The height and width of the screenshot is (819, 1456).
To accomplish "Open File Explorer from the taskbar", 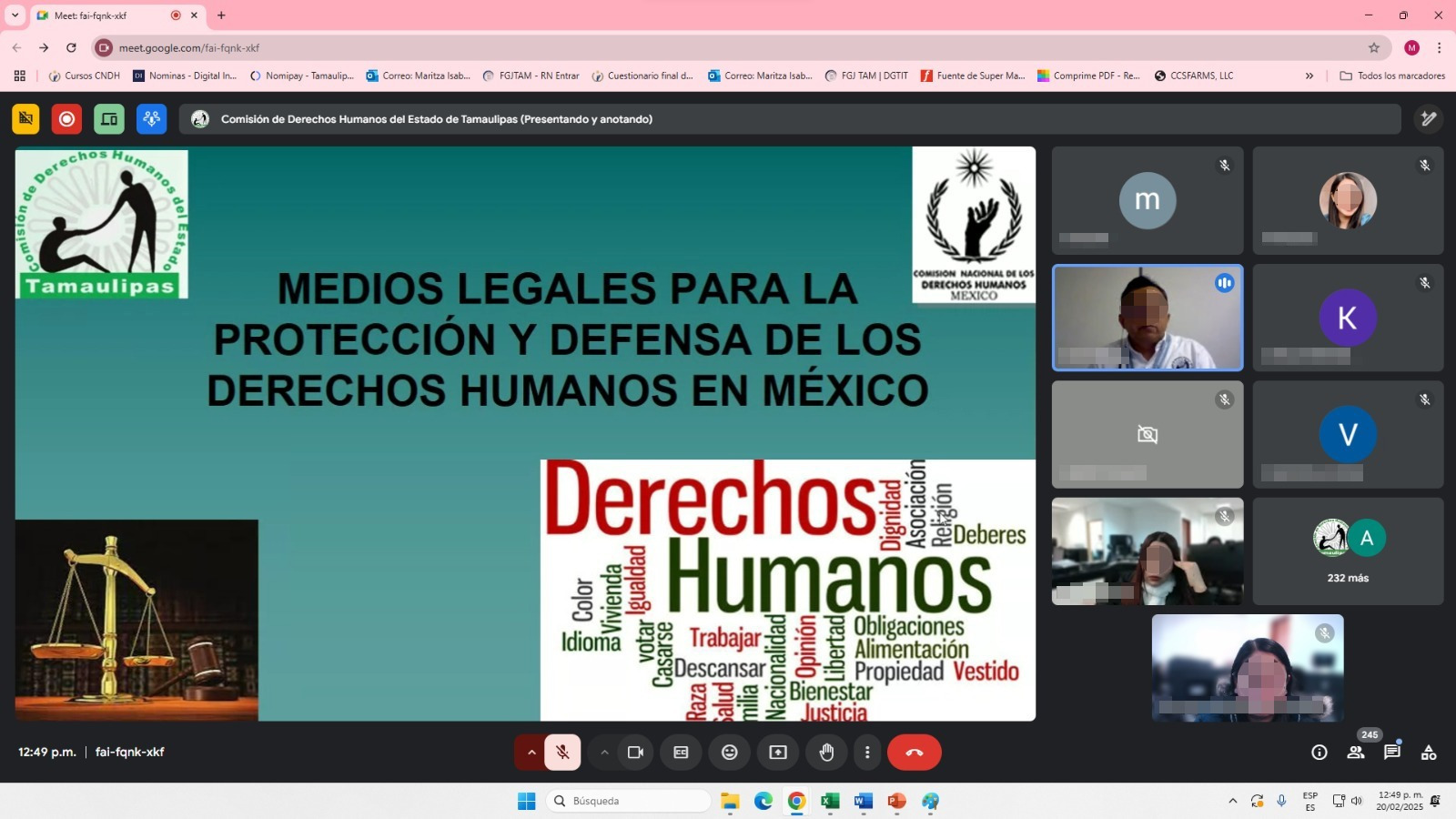I will pos(730,801).
